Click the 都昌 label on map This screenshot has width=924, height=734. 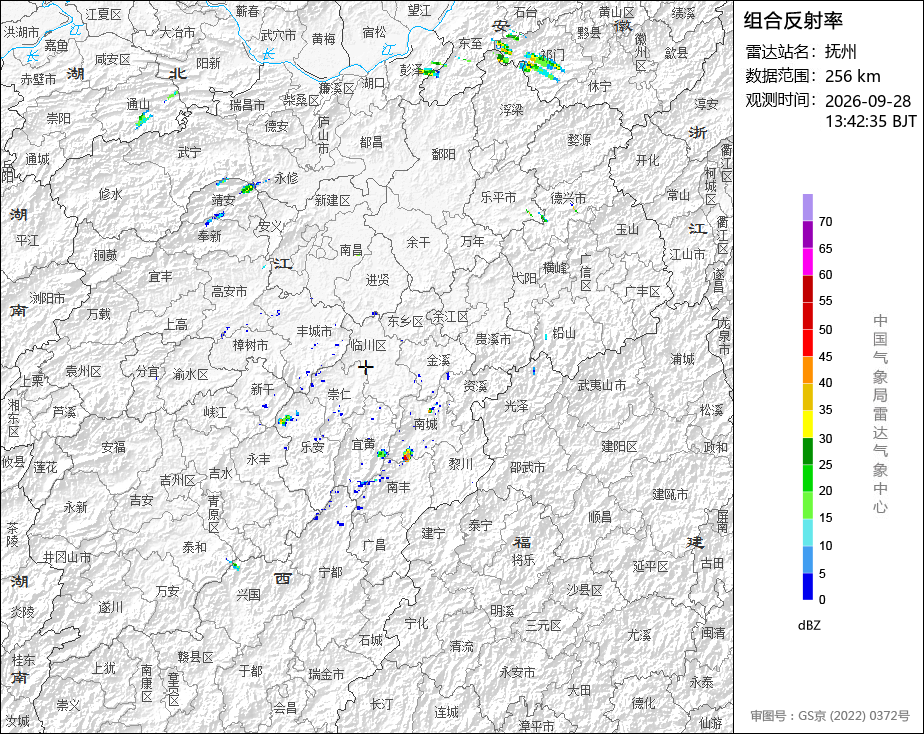tap(371, 143)
